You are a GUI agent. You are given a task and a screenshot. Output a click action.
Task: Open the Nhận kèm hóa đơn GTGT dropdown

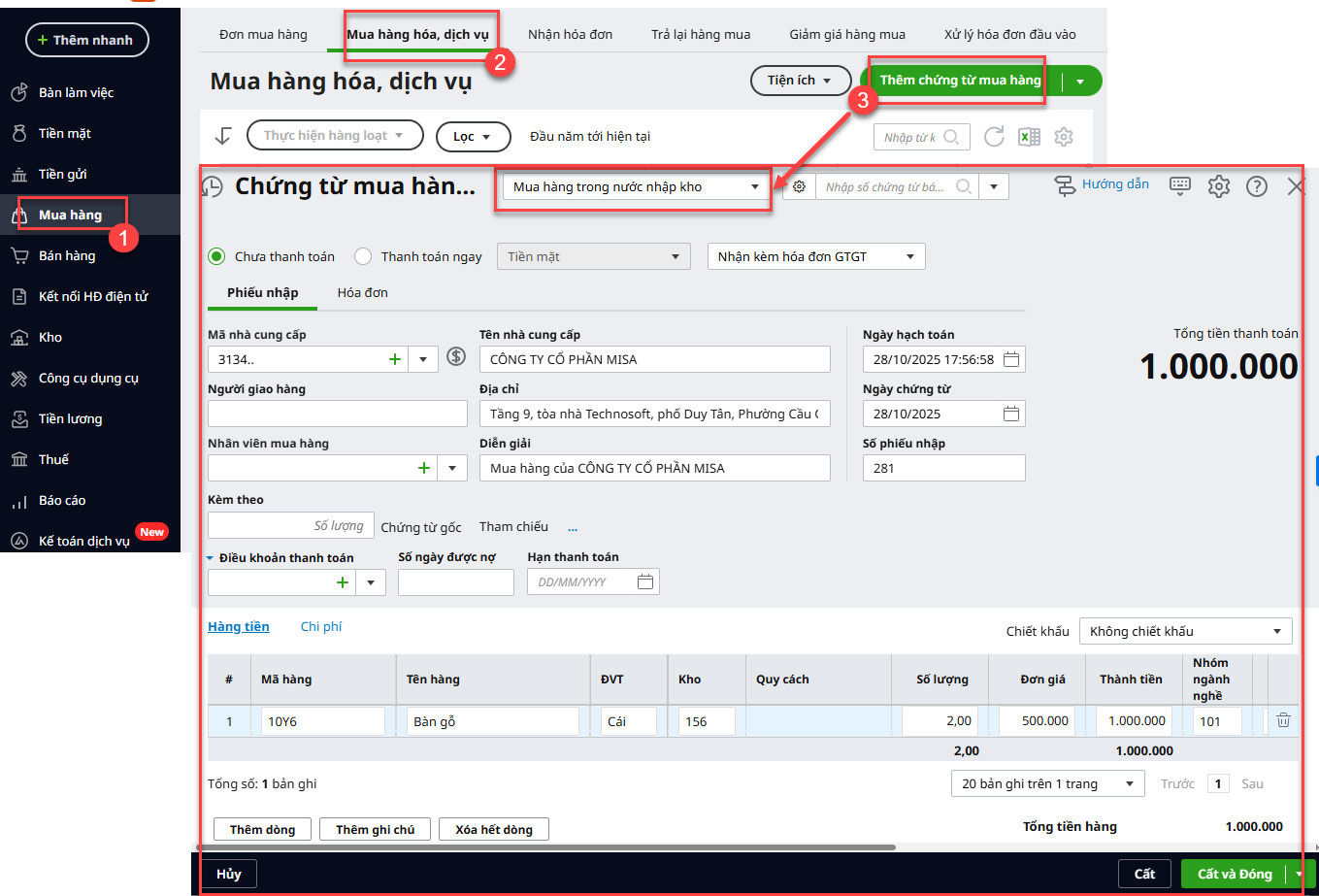pos(816,256)
